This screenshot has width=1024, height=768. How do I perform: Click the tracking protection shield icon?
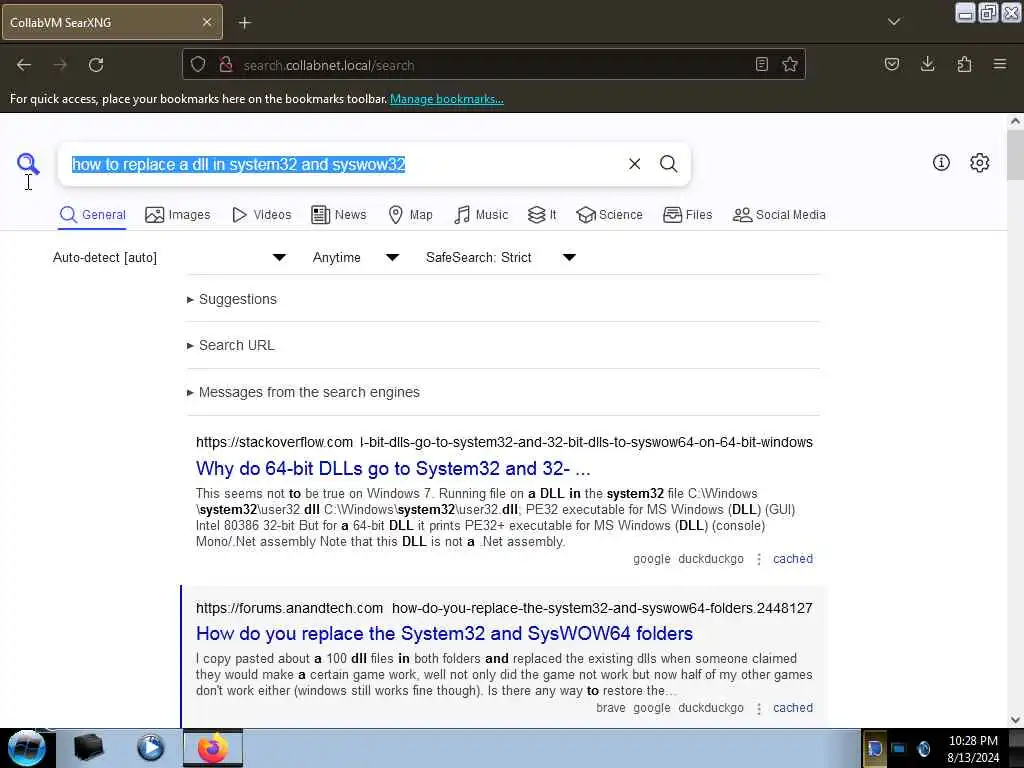coord(198,65)
